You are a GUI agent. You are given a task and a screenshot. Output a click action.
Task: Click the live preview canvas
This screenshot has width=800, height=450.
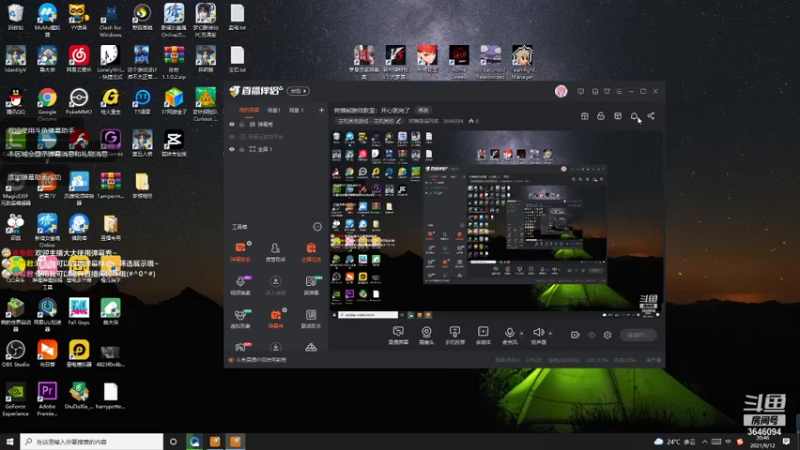pyautogui.click(x=496, y=225)
